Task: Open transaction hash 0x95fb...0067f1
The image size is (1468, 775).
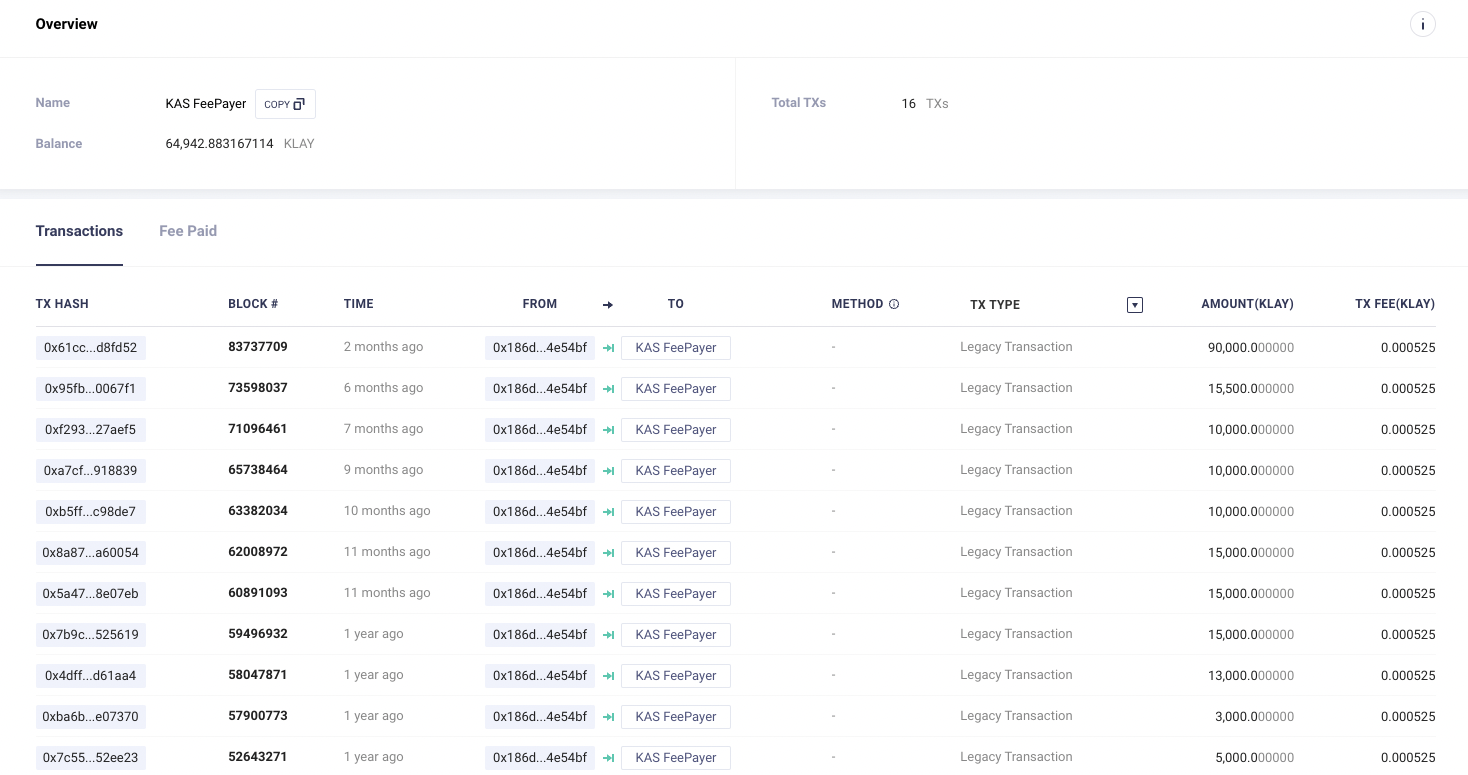Action: pos(91,389)
